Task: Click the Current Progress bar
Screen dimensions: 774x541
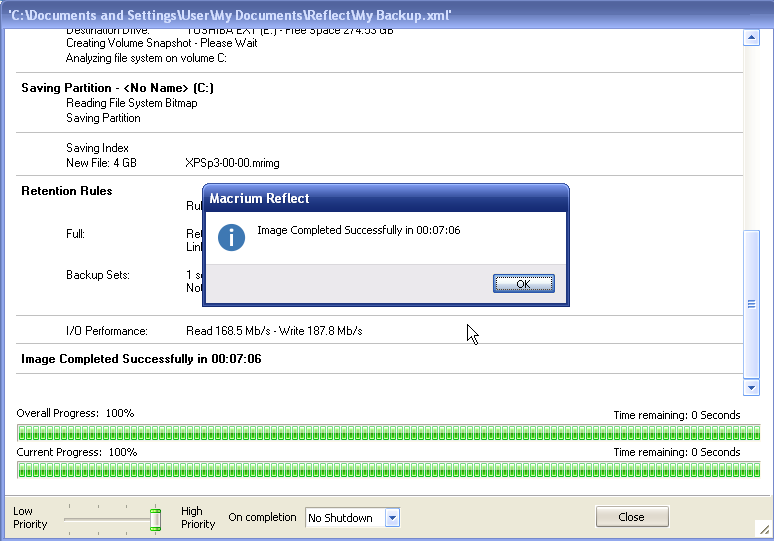Action: coord(388,470)
